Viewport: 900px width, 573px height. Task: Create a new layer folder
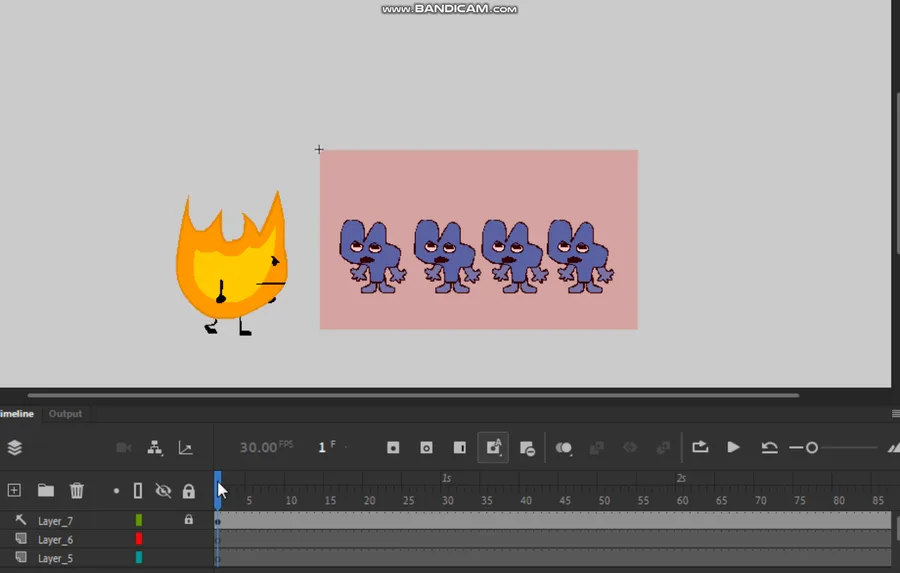[x=46, y=490]
